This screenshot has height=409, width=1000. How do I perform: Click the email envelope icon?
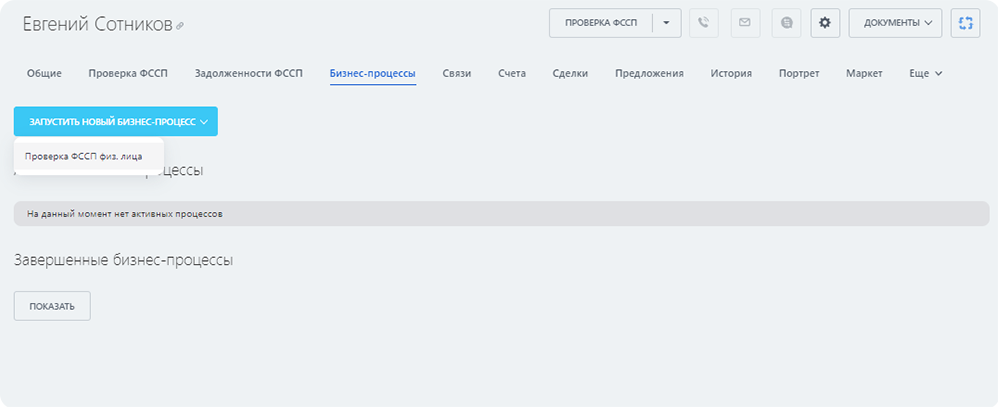745,23
